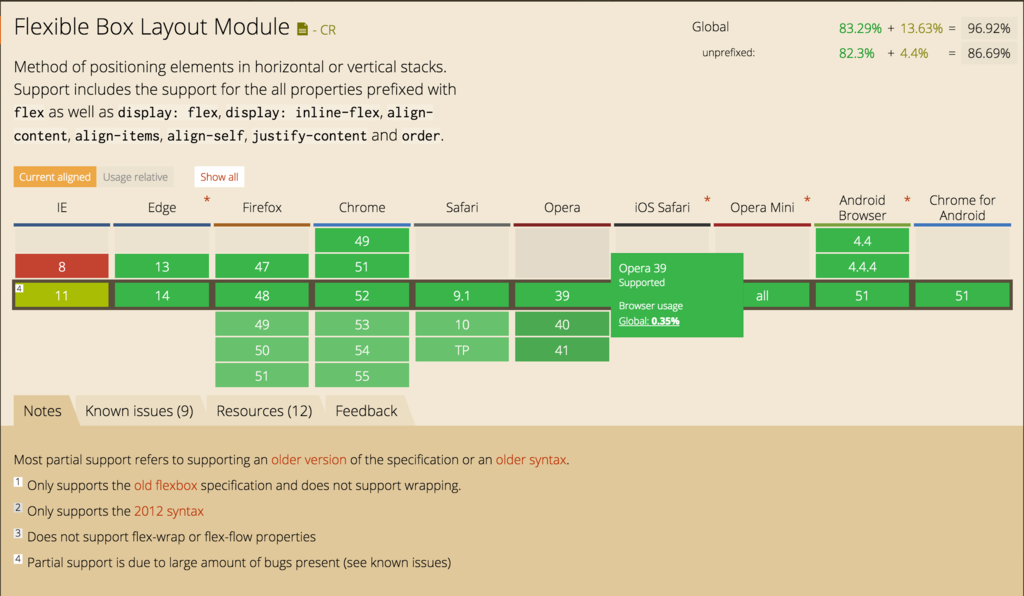The width and height of the screenshot is (1024, 596).
Task: Click the spec document icon beside the title
Action: click(x=302, y=27)
